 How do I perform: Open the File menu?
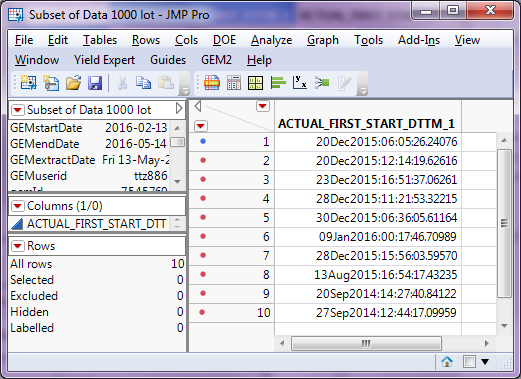(24, 40)
